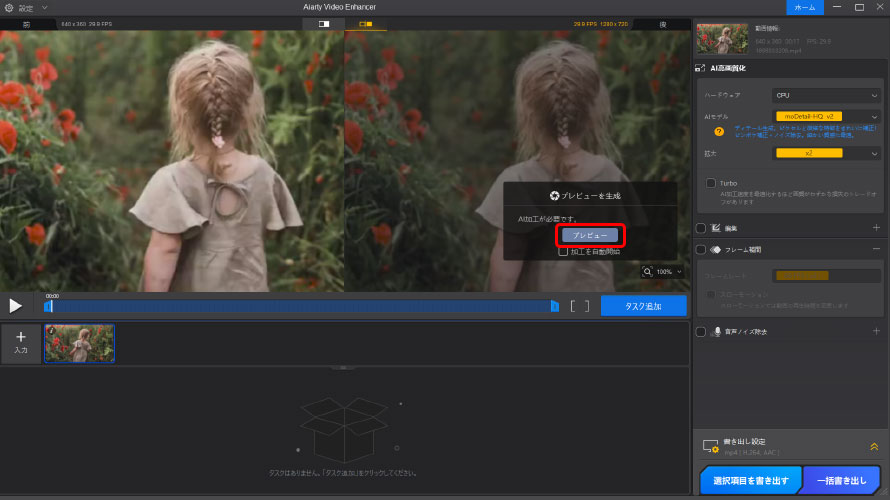Open the 設定 gear icon

tap(9, 8)
